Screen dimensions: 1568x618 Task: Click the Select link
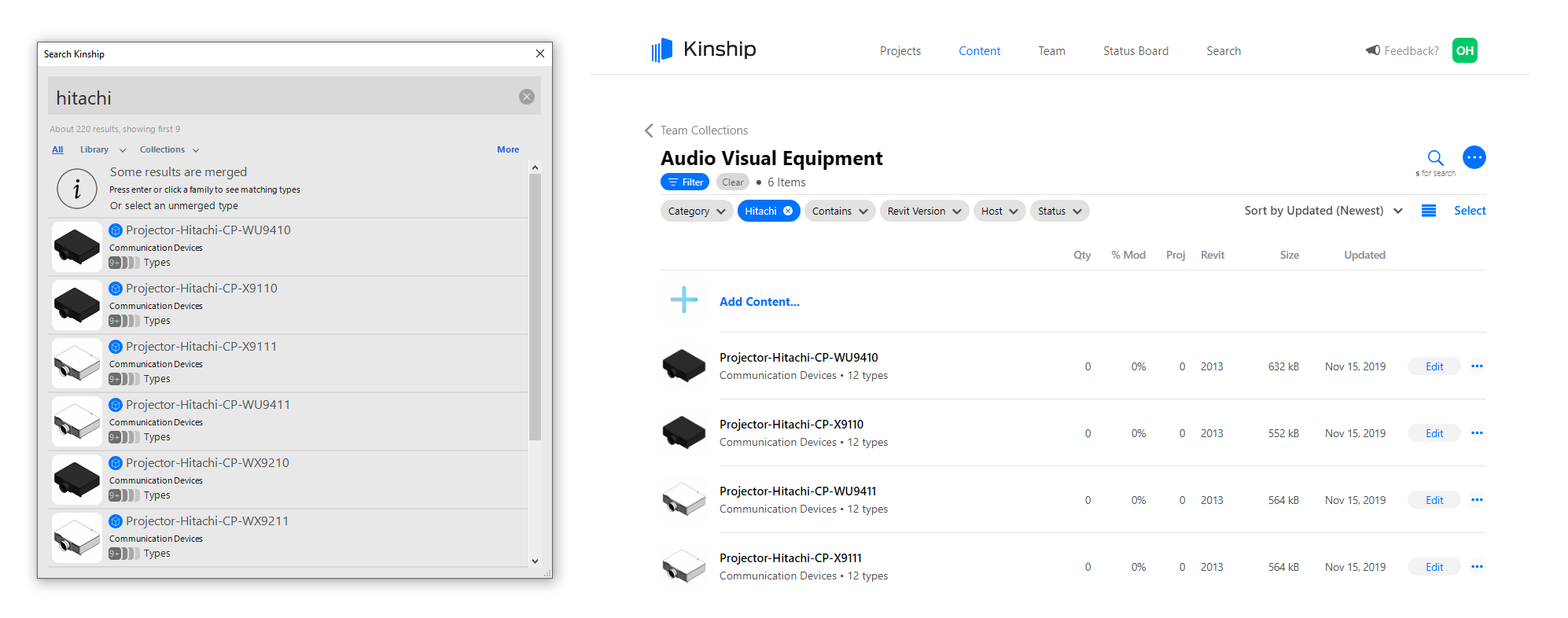(x=1470, y=211)
